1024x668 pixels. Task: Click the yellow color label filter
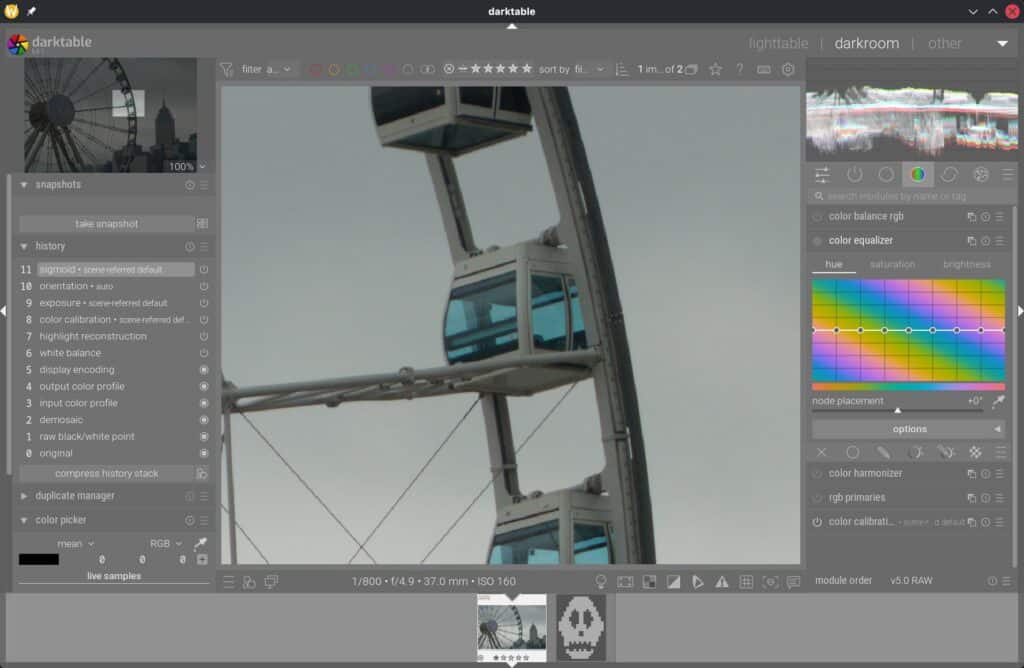pyautogui.click(x=334, y=69)
